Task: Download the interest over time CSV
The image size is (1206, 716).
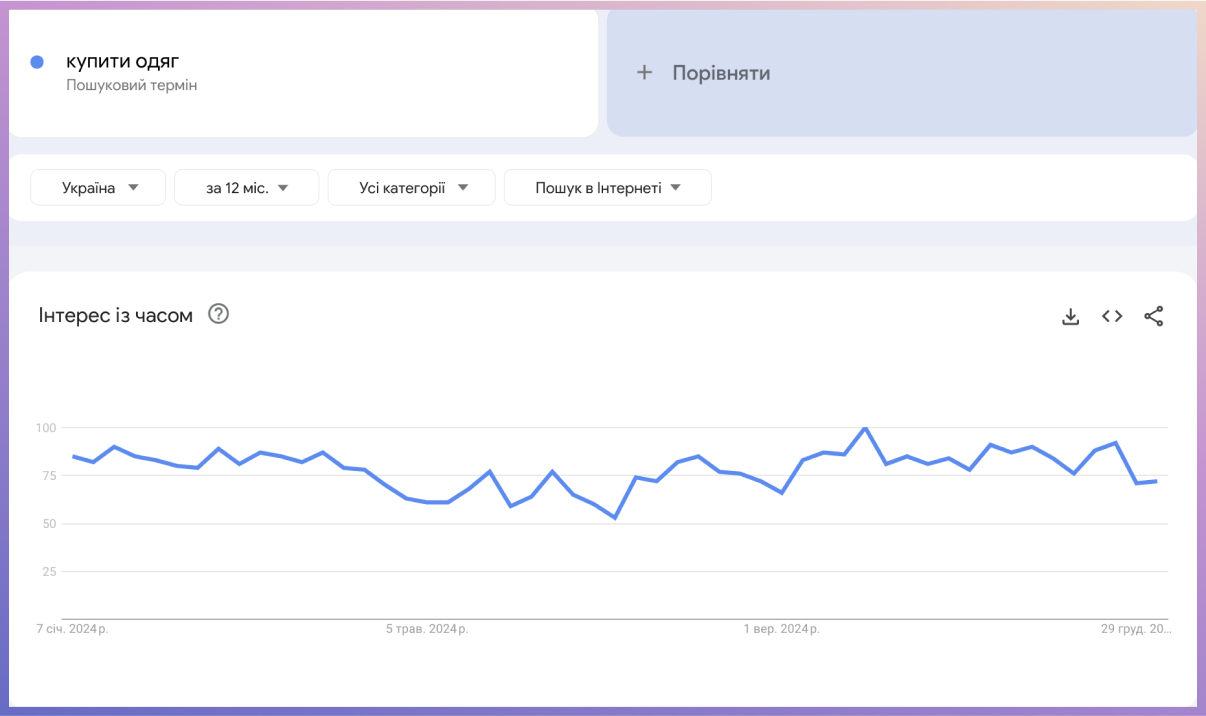Action: [1070, 316]
